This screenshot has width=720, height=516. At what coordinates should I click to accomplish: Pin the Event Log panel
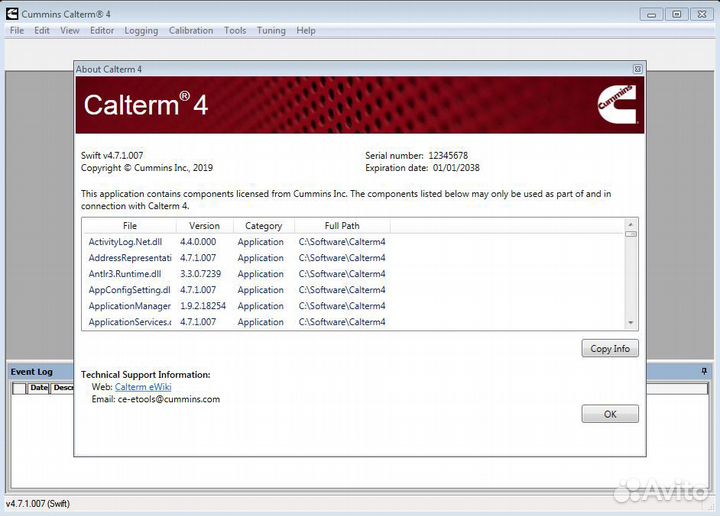coord(704,372)
